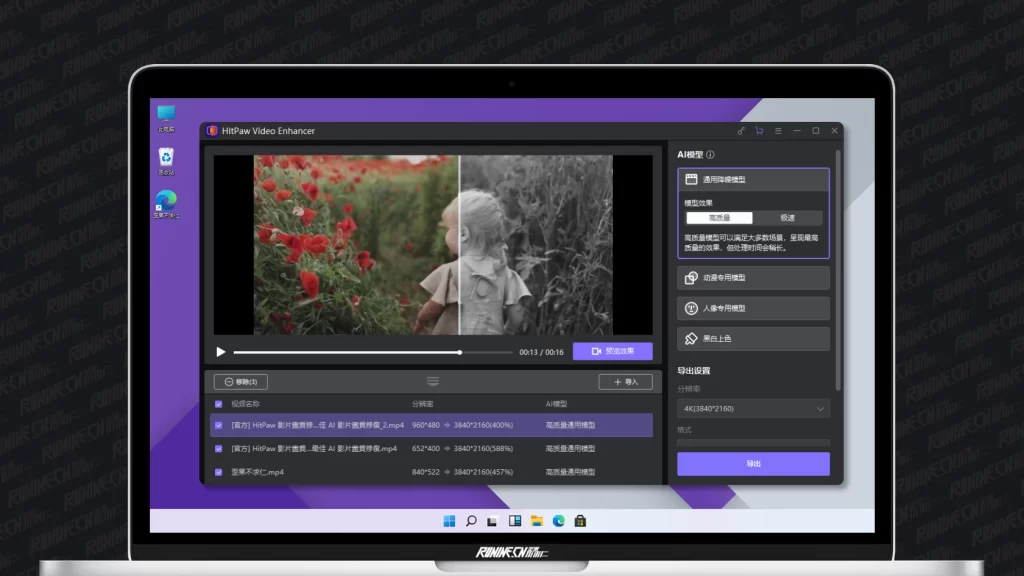Uncheck the 960*480 video file checkbox
Screen dimensions: 1024x576
point(219,425)
